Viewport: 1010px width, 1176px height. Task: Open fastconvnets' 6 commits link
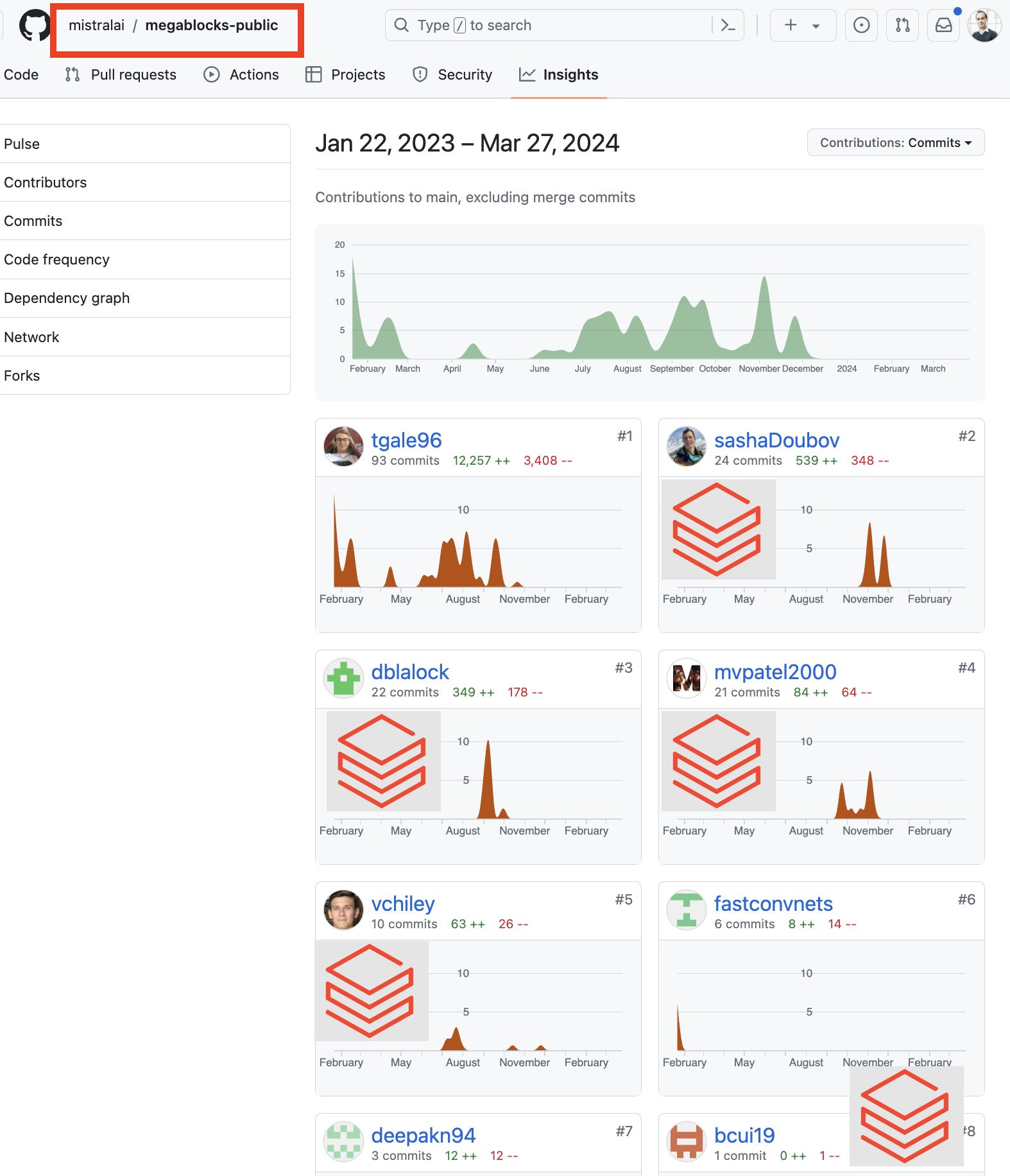pyautogui.click(x=744, y=924)
